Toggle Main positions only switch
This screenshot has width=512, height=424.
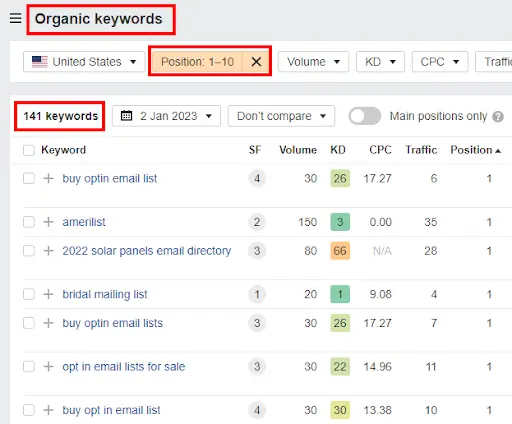[365, 116]
